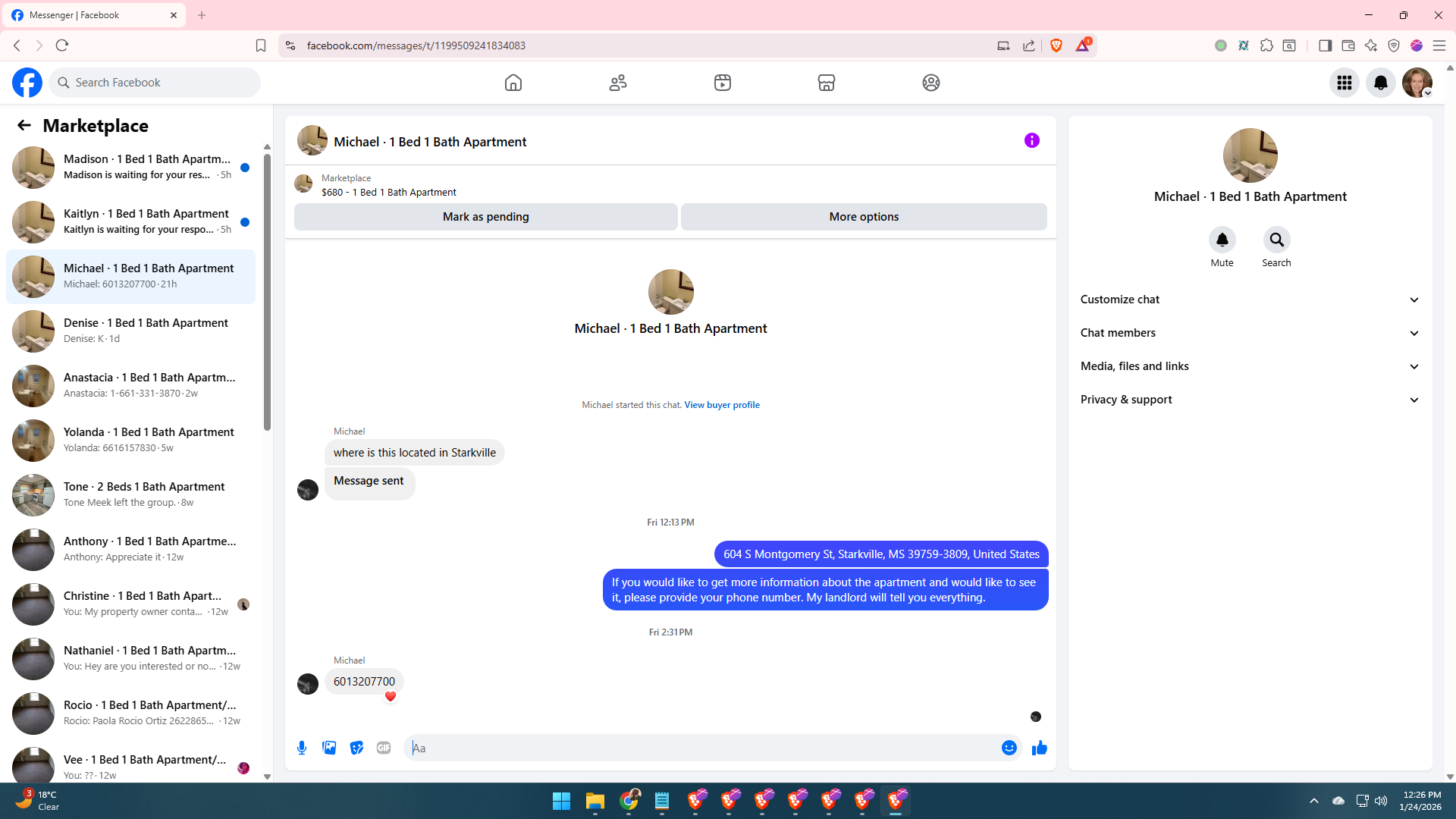The width and height of the screenshot is (1456, 819).
Task: Mute this conversation with the bell
Action: click(1222, 240)
